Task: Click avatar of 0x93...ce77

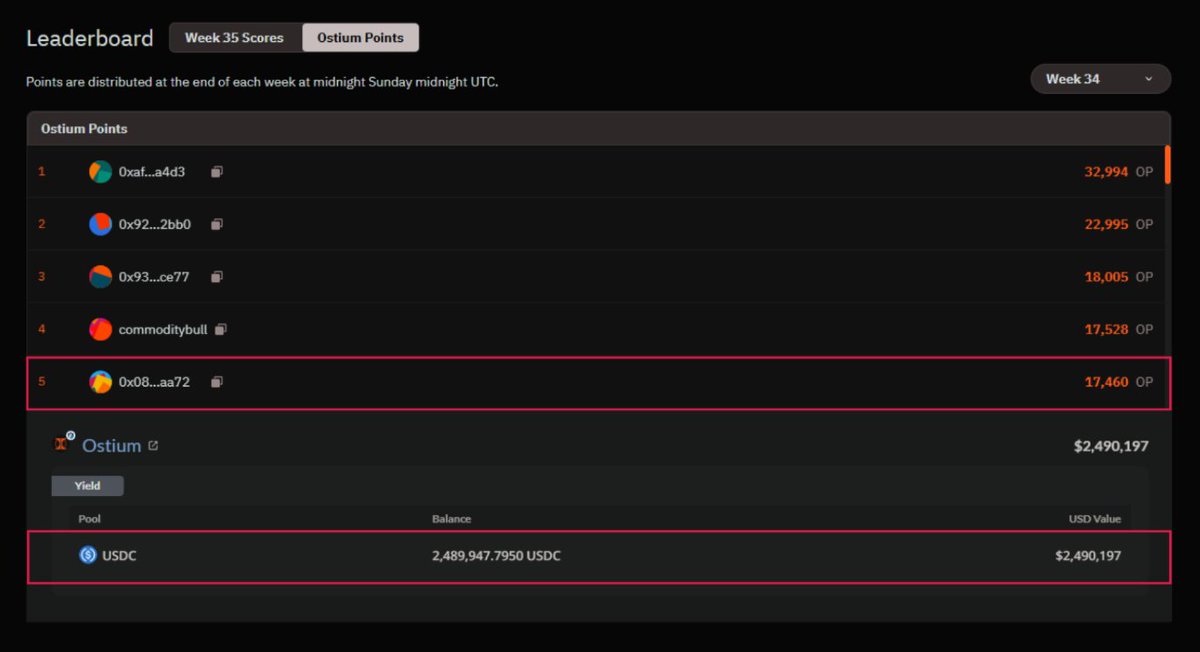Action: 100,277
